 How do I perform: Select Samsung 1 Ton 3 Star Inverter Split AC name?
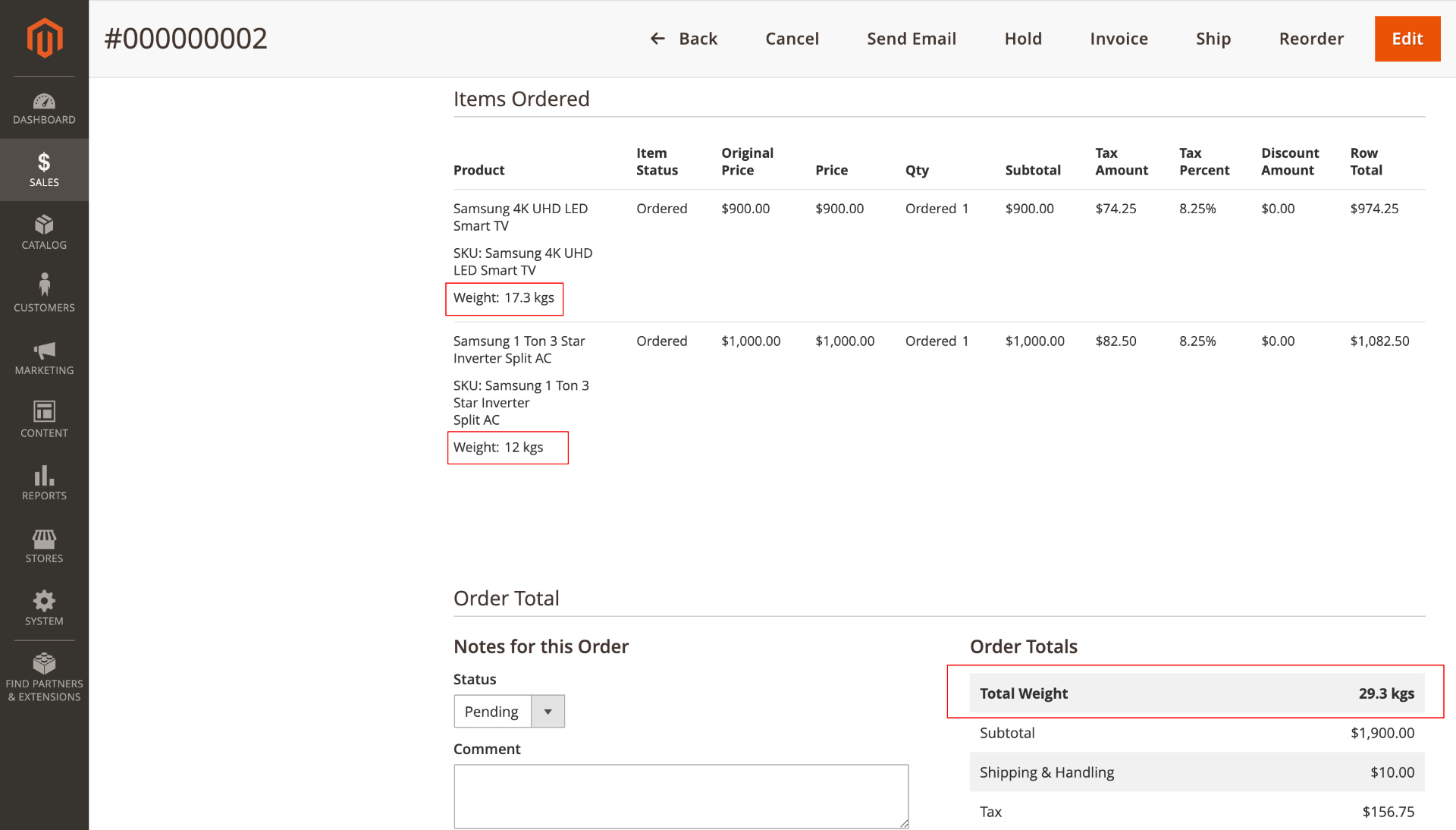(519, 350)
